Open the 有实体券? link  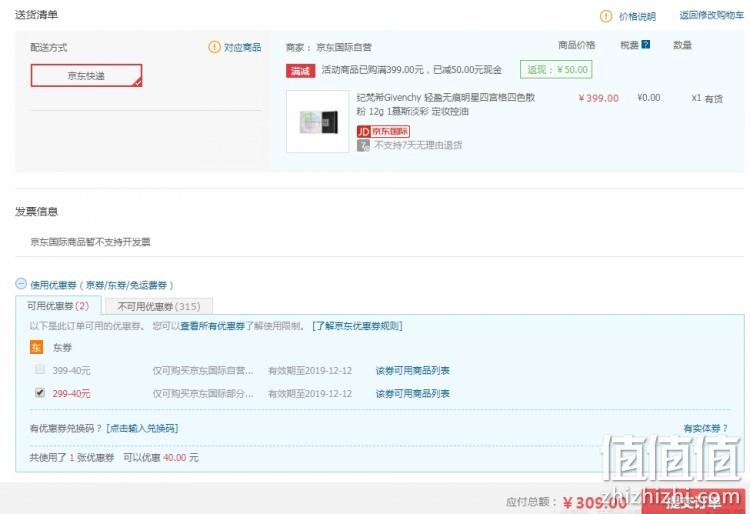pos(706,428)
